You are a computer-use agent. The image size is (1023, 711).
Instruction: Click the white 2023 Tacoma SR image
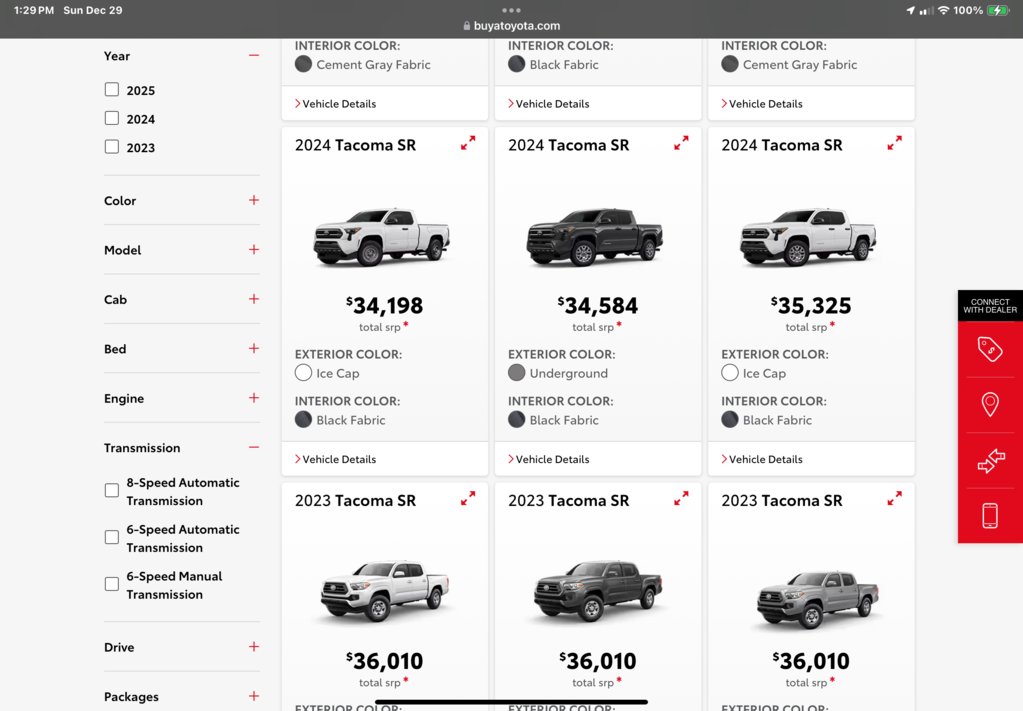pyautogui.click(x=384, y=590)
